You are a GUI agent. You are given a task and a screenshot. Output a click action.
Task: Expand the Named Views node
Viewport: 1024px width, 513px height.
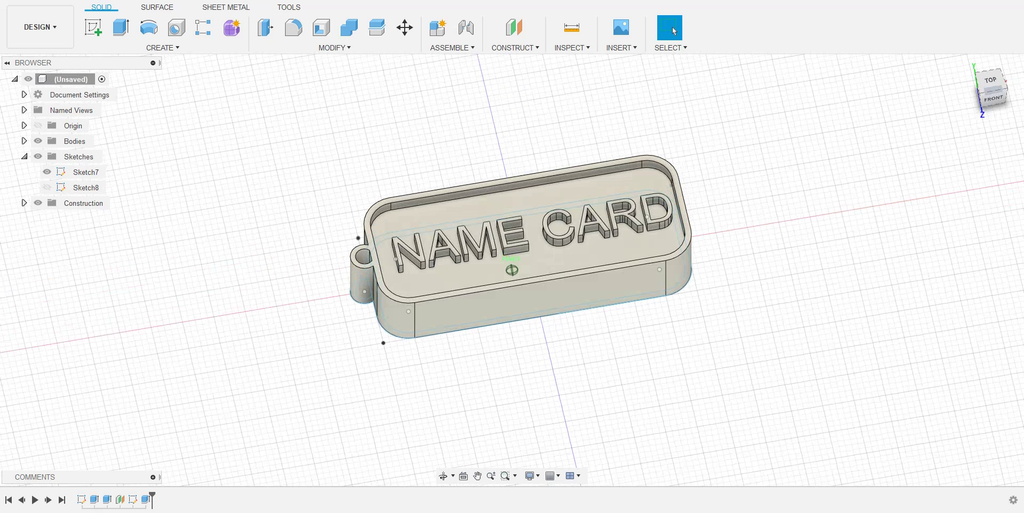pyautogui.click(x=24, y=110)
